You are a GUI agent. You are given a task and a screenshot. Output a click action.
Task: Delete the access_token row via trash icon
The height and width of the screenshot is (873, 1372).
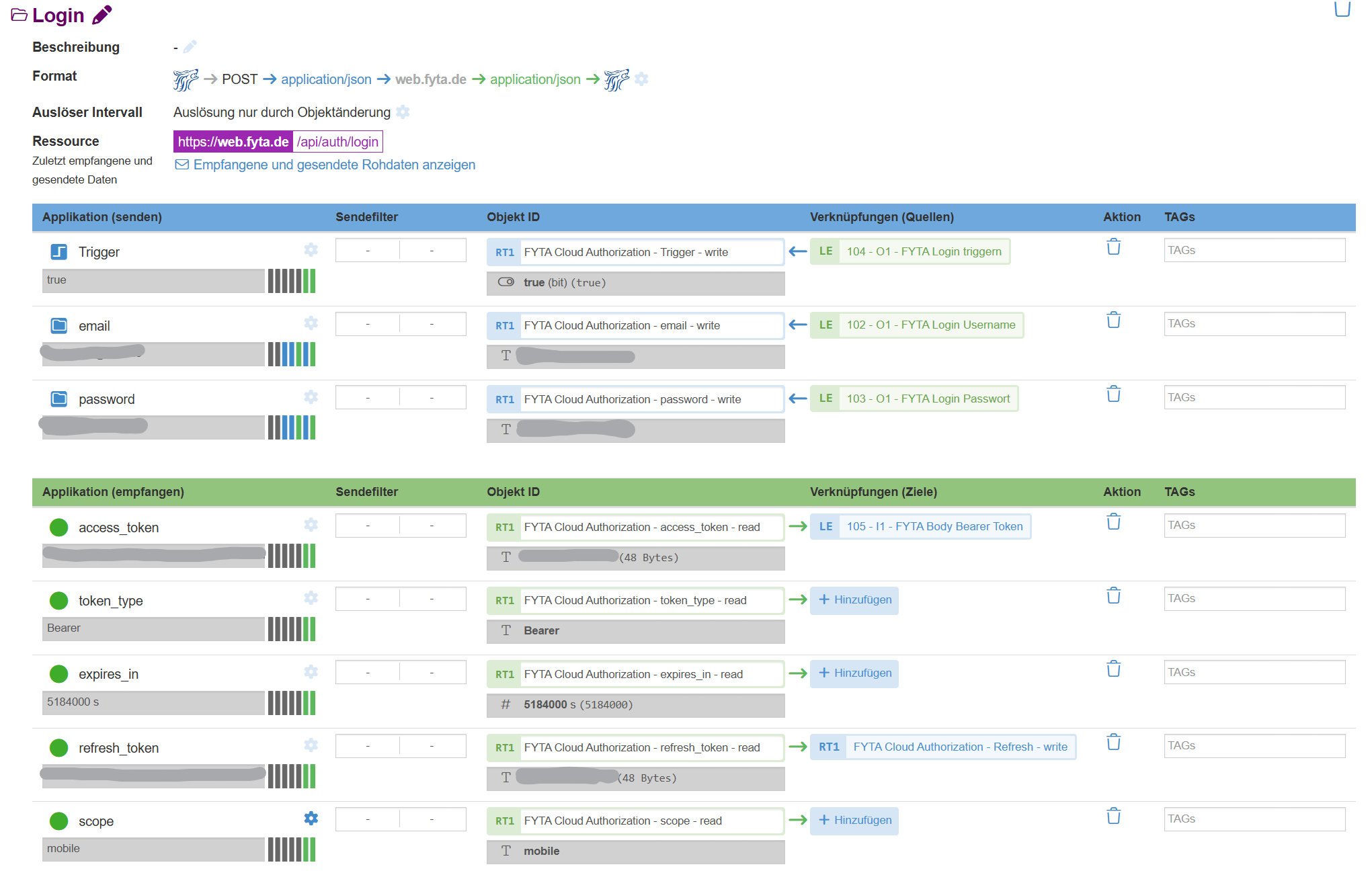pyautogui.click(x=1113, y=522)
